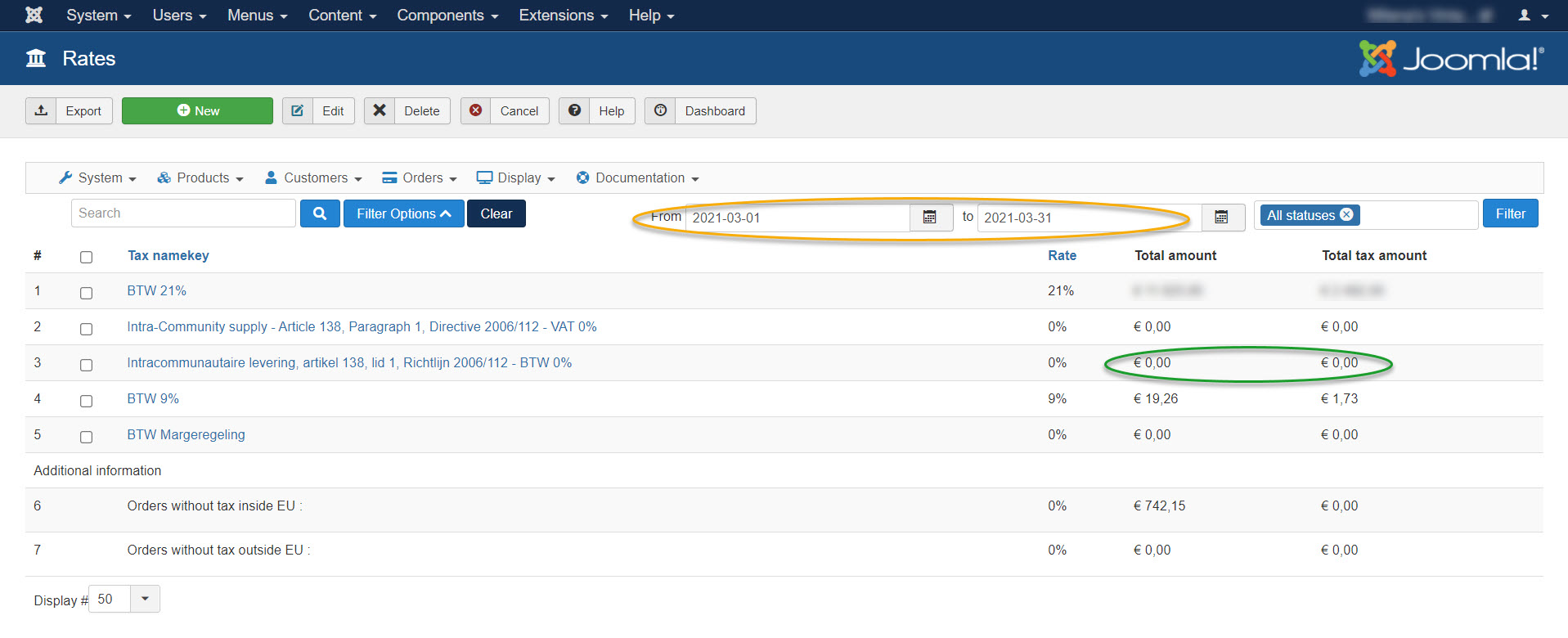Screen dimensions: 1568x638
Task: Click the Help toolbar button label
Action: coord(612,111)
